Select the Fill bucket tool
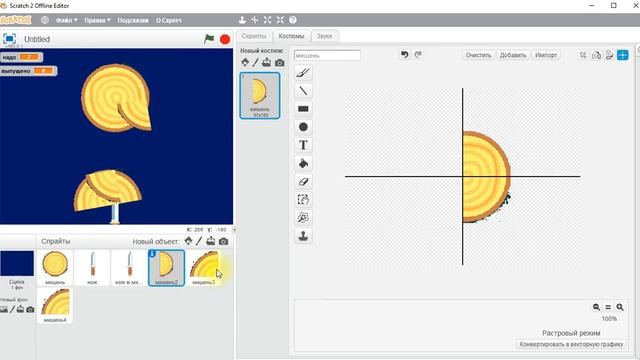 click(303, 163)
